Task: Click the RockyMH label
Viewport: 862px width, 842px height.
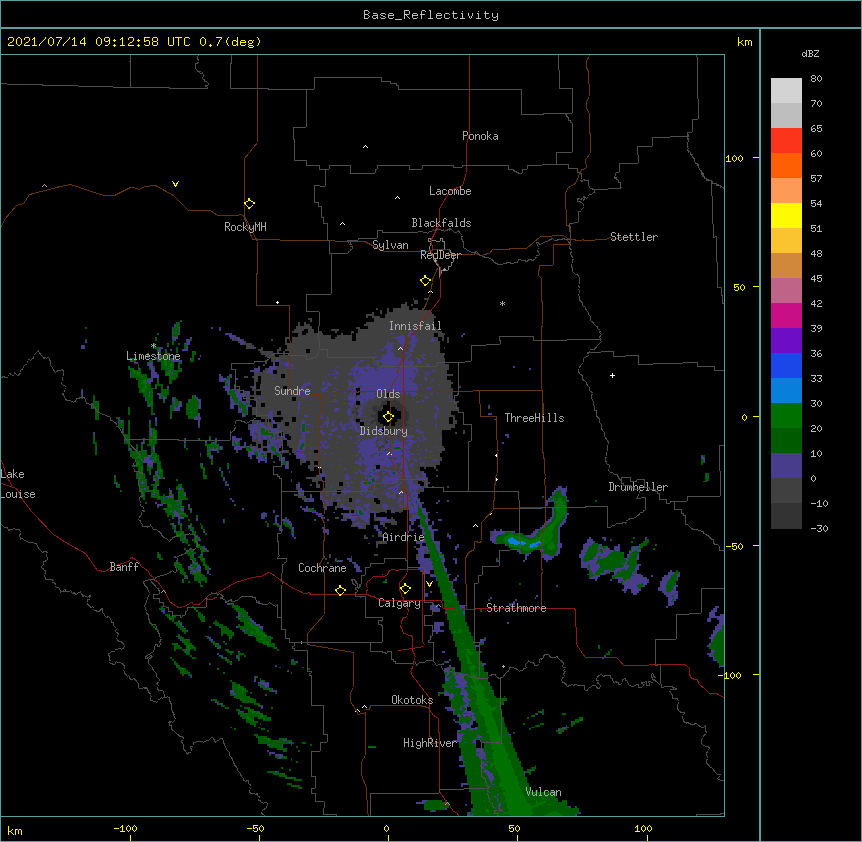Action: (245, 227)
